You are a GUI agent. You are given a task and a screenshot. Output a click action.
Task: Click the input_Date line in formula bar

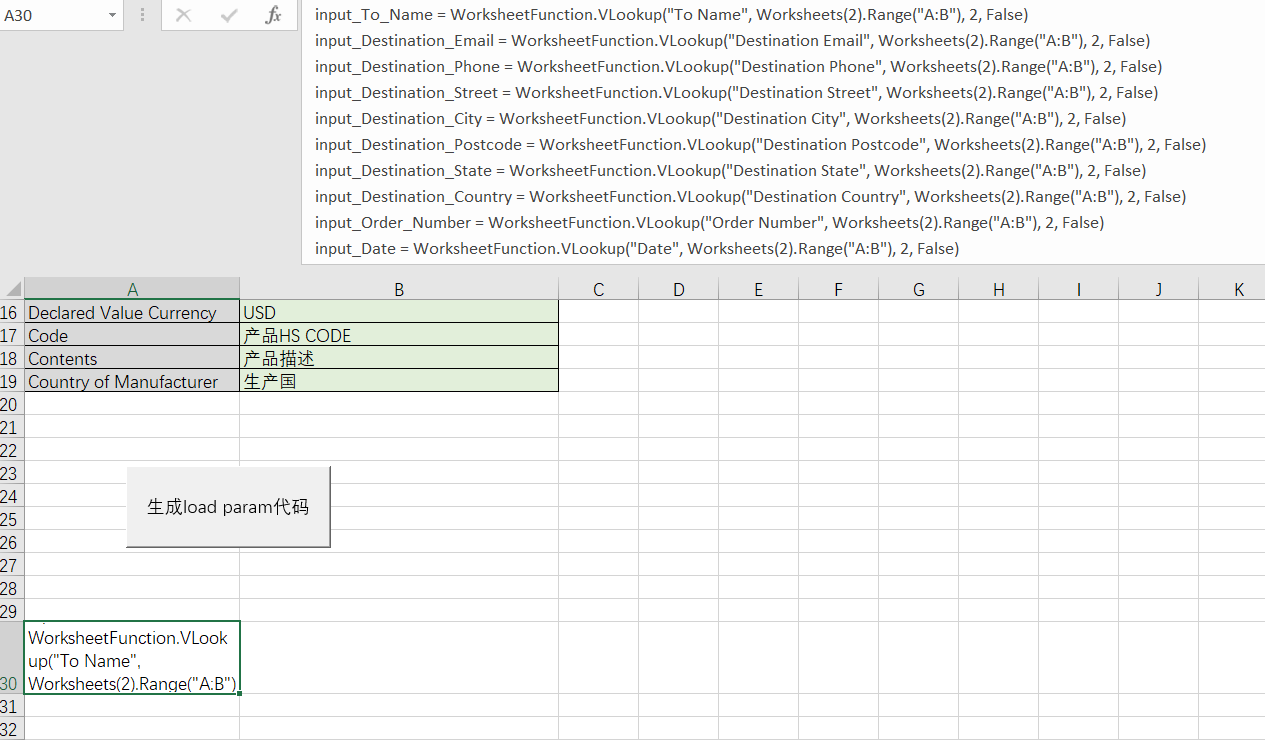pyautogui.click(x=636, y=249)
